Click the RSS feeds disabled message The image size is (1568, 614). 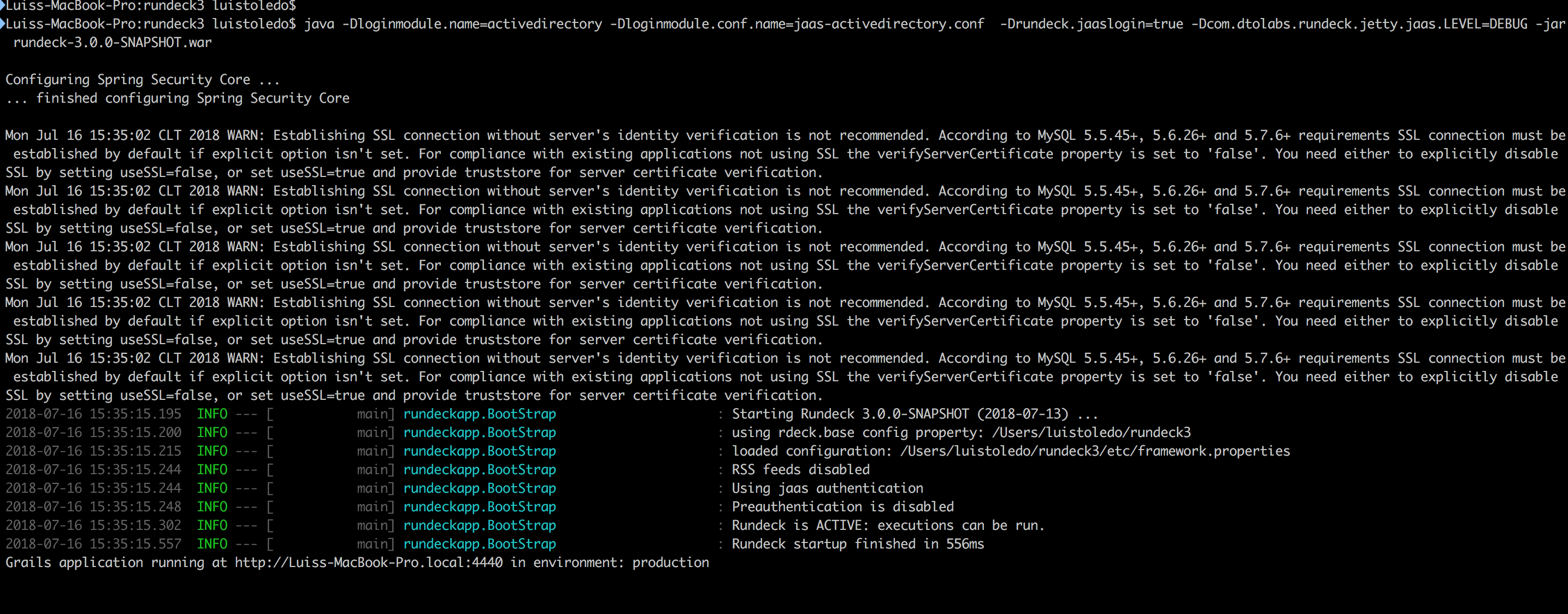801,470
